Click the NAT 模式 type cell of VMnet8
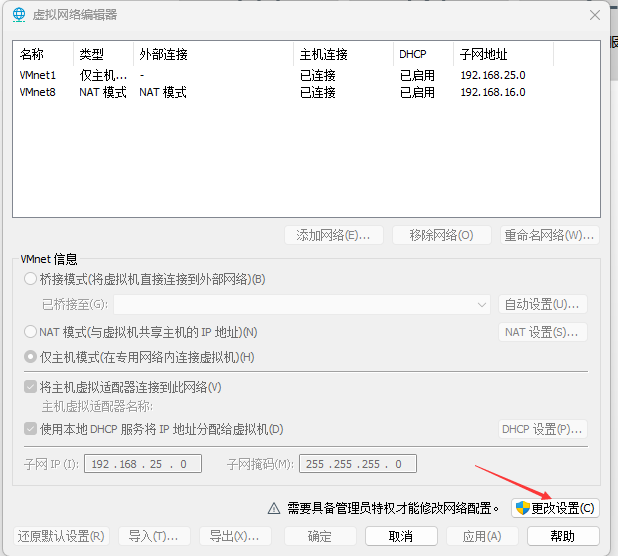 pyautogui.click(x=103, y=92)
